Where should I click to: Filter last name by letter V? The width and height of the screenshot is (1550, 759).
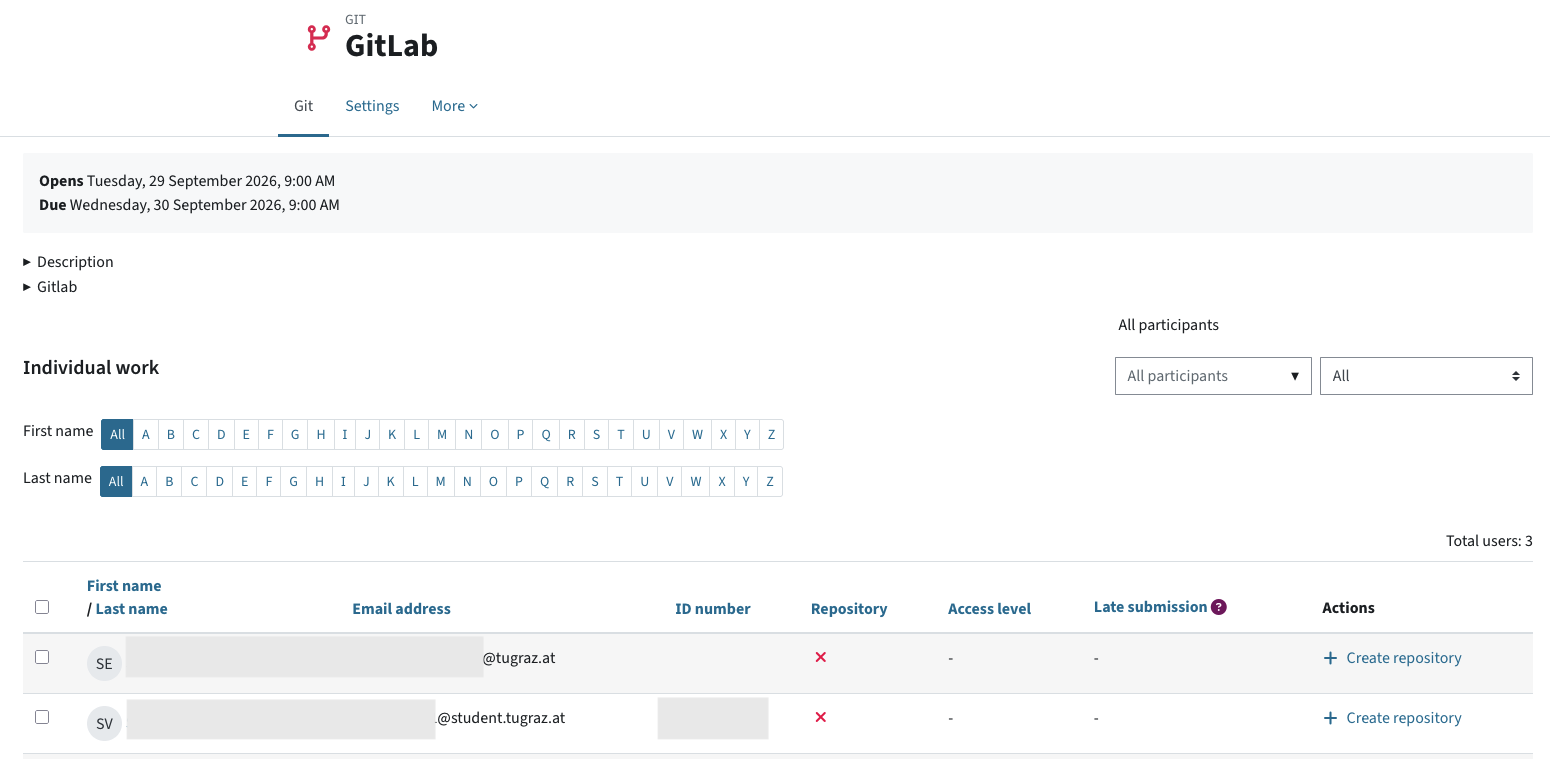670,481
